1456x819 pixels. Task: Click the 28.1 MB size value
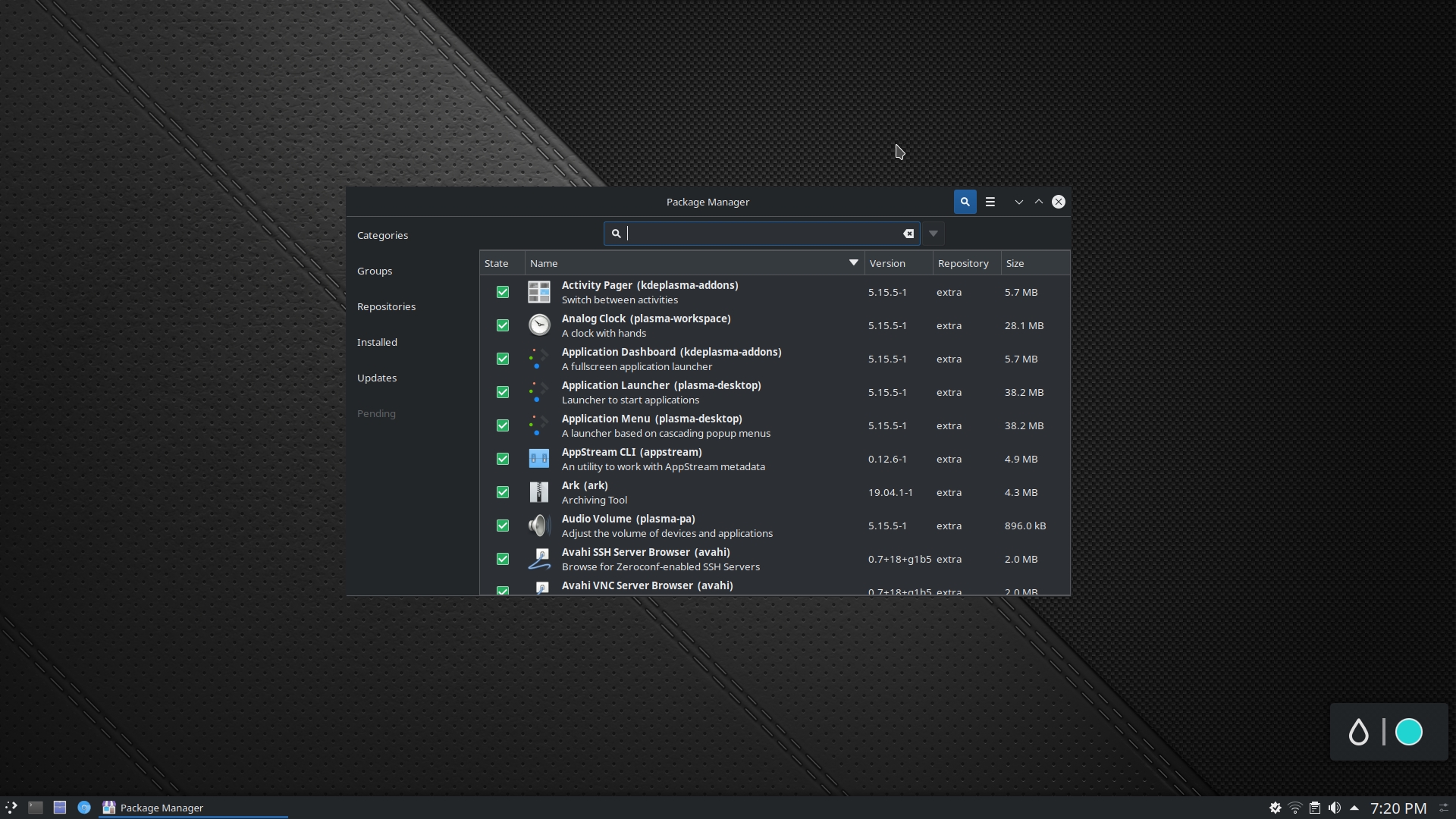pos(1024,325)
